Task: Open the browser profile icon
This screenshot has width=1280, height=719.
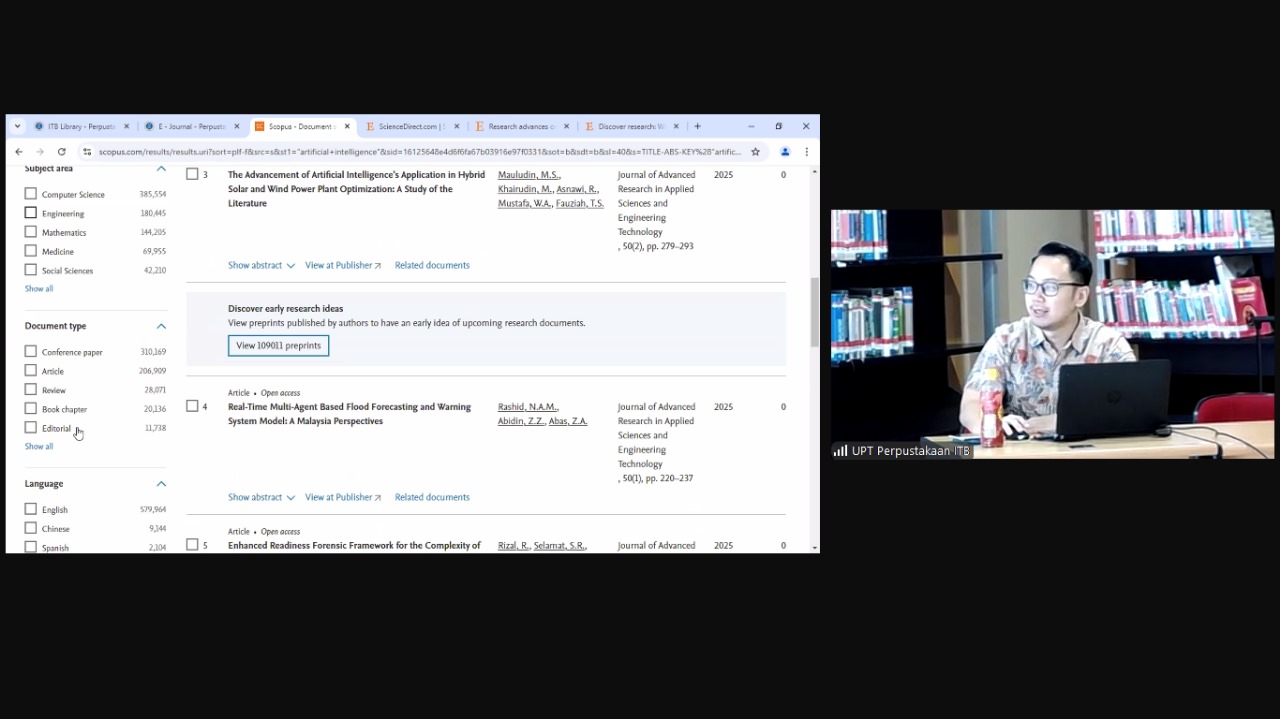Action: (x=785, y=152)
